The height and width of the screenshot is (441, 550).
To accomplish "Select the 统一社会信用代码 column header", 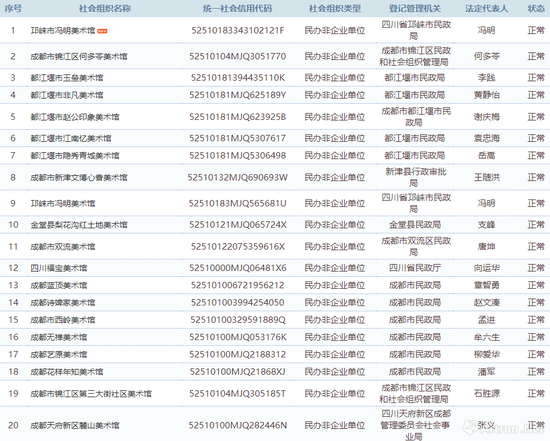I will coord(237,8).
